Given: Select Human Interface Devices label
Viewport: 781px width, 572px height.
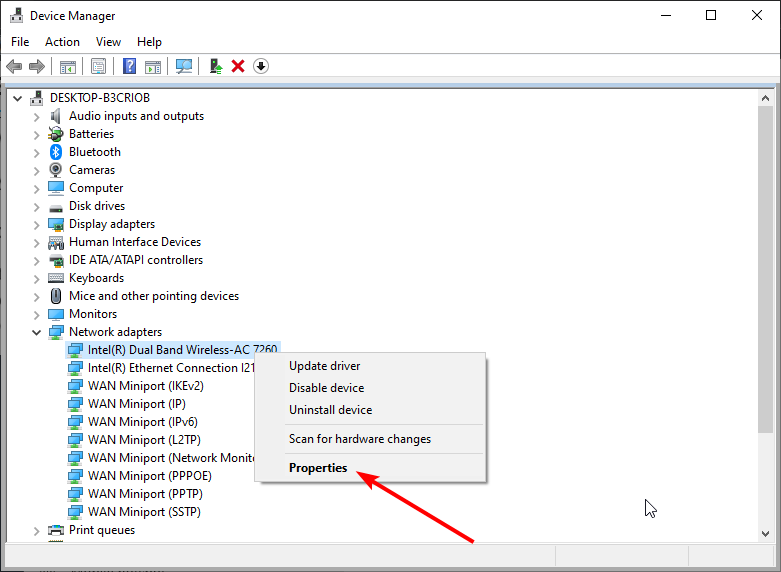Looking at the screenshot, I should point(134,242).
